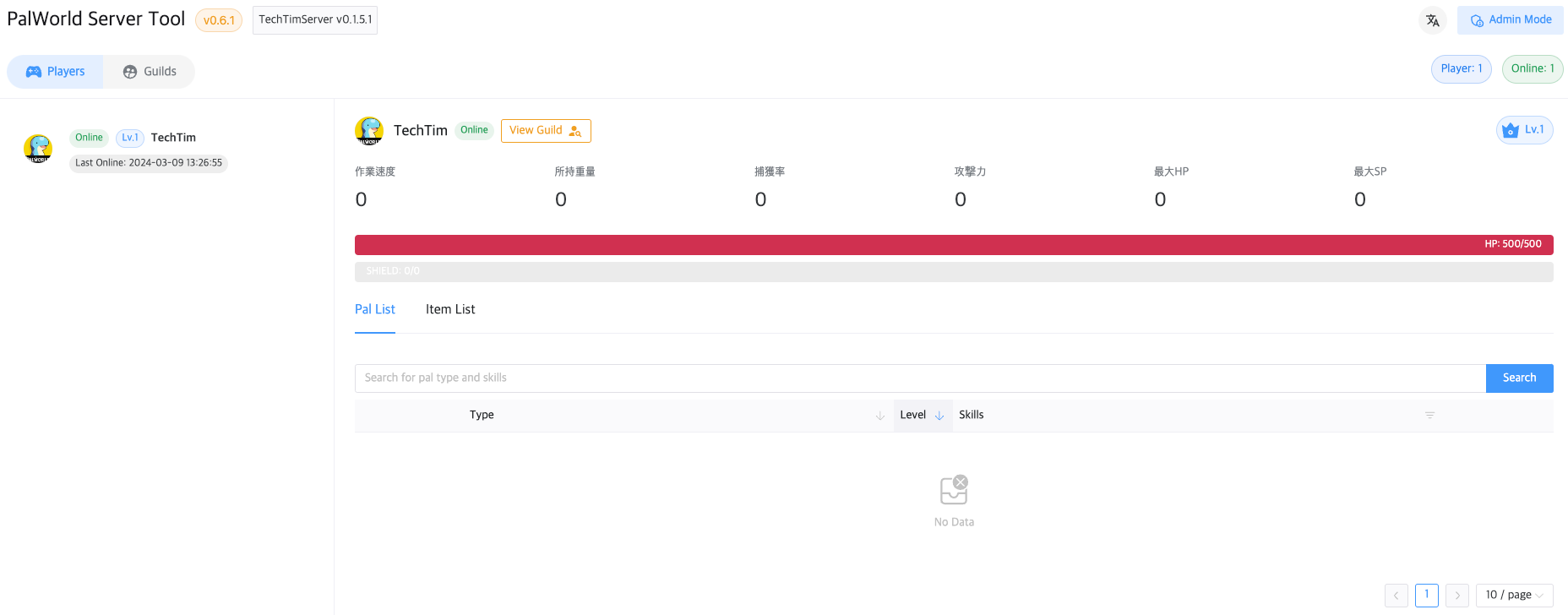Image resolution: width=1568 pixels, height=615 pixels.
Task: Click the 最大SP stat label
Action: tap(1369, 171)
